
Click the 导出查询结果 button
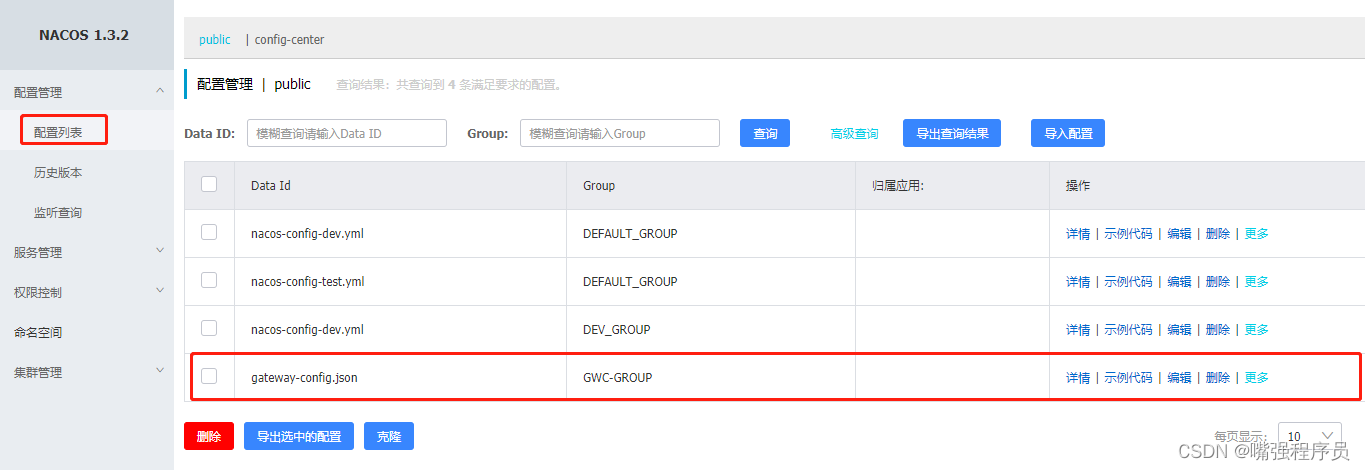952,133
